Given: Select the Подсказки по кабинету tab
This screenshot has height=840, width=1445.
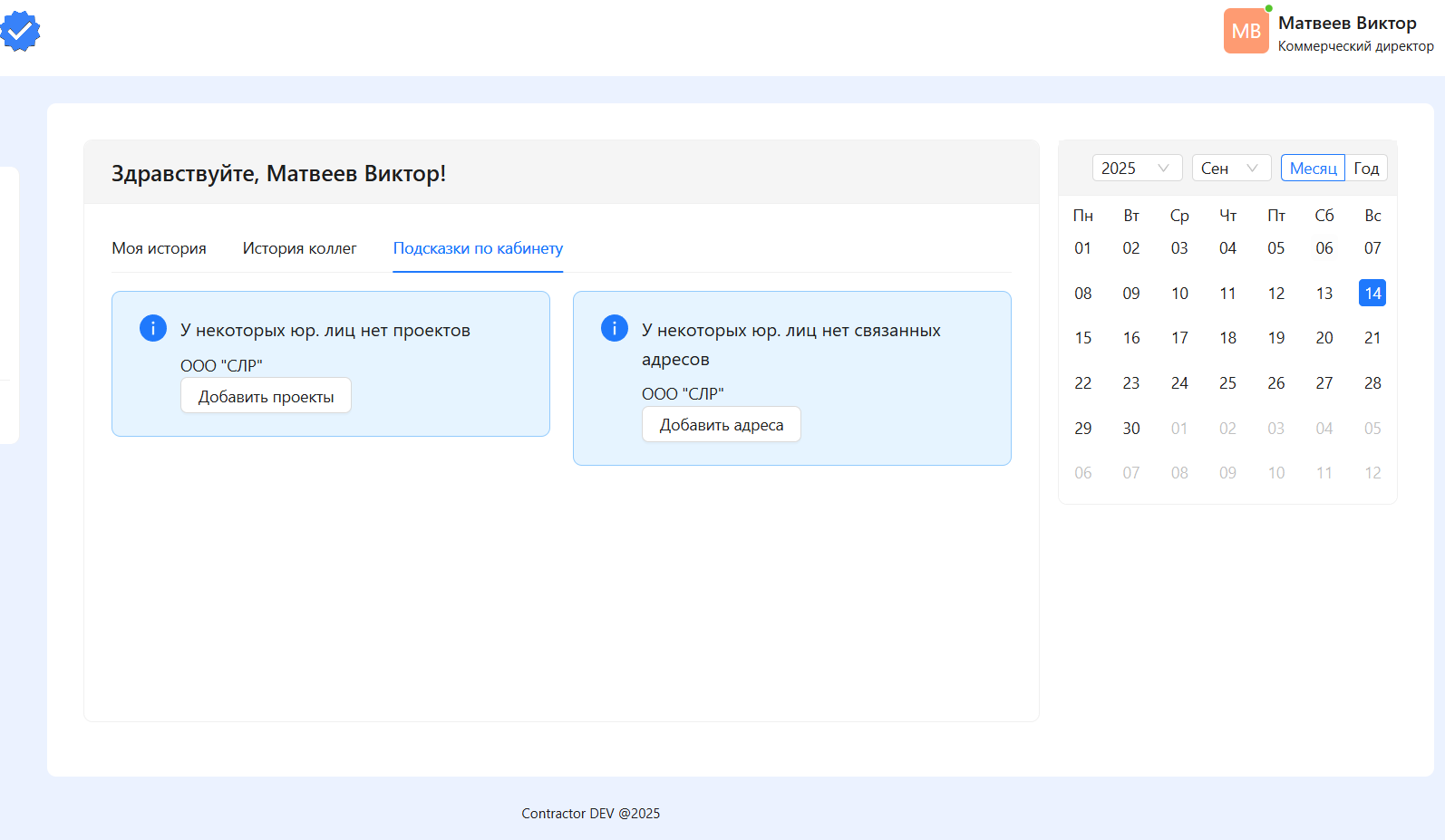Looking at the screenshot, I should (478, 248).
